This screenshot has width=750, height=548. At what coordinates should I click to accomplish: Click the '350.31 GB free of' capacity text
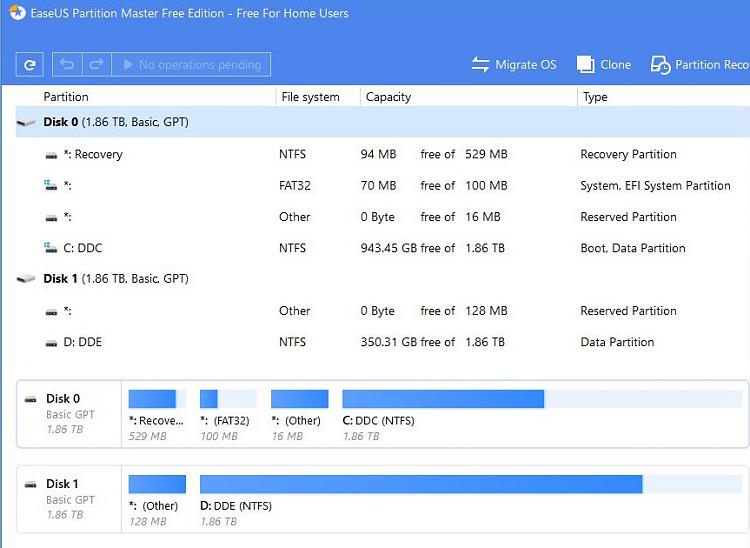point(408,342)
